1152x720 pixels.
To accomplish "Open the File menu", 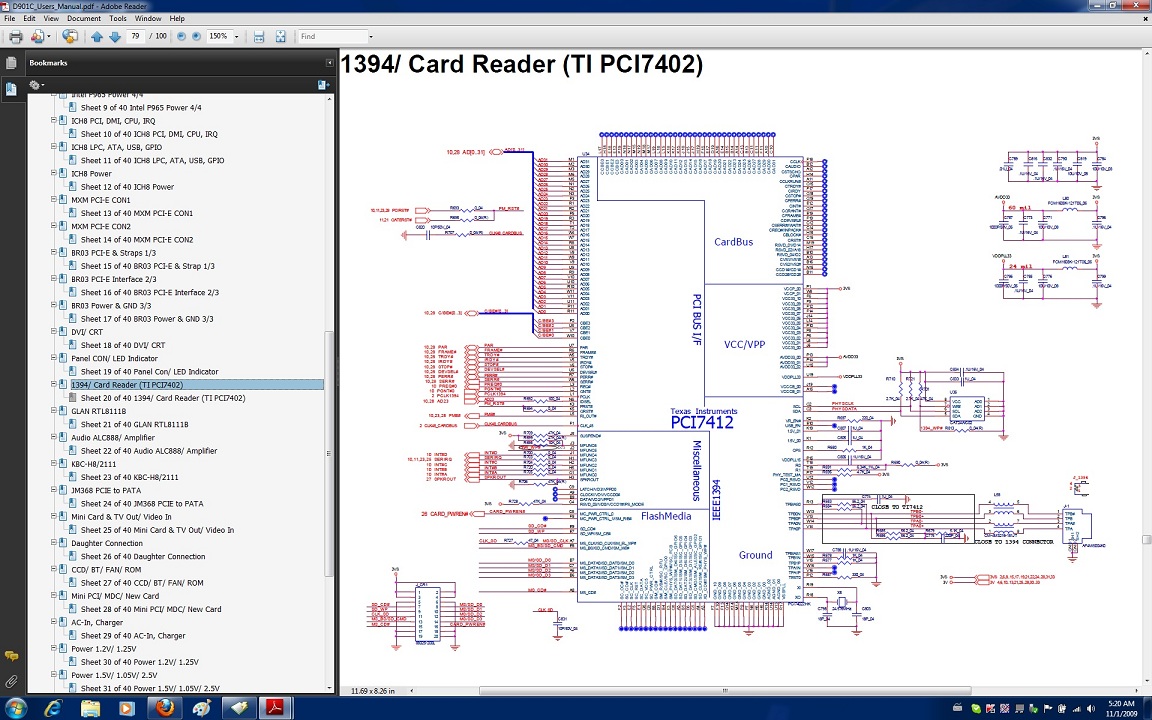I will click(x=10, y=18).
